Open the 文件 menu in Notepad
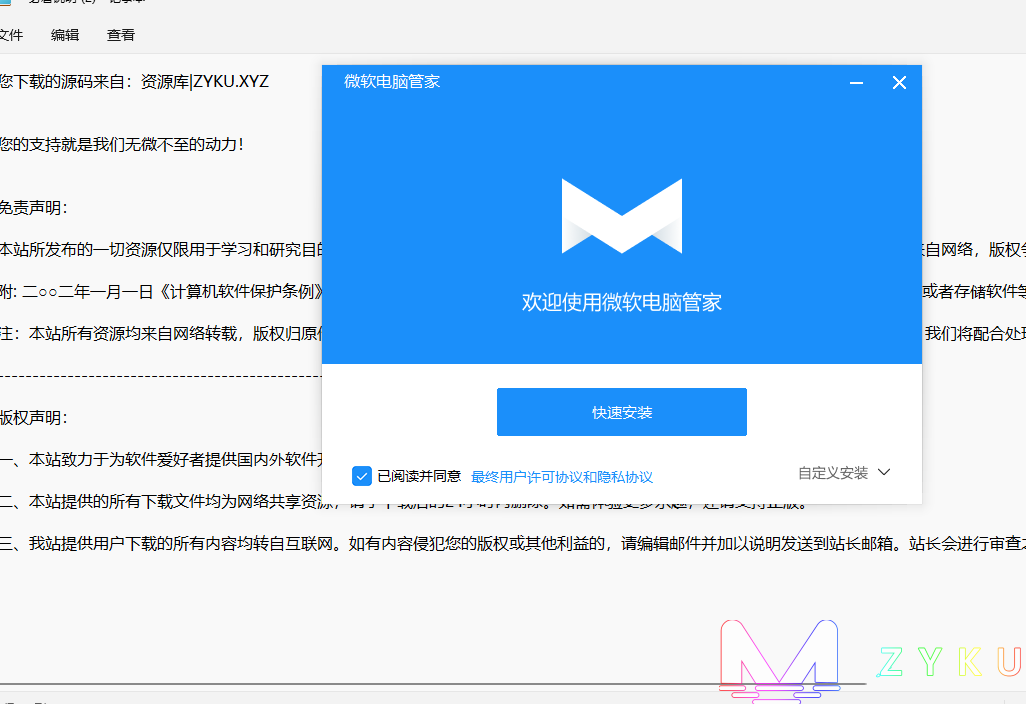 click(x=10, y=35)
